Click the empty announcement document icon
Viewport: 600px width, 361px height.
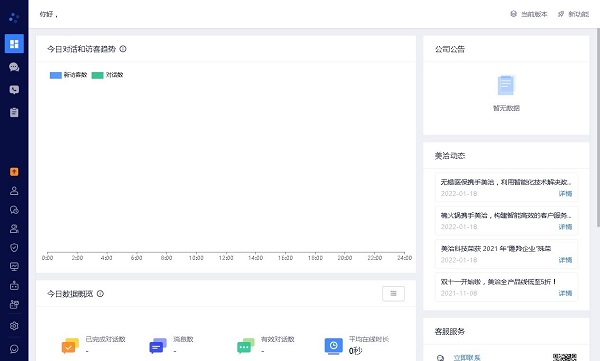coord(506,85)
